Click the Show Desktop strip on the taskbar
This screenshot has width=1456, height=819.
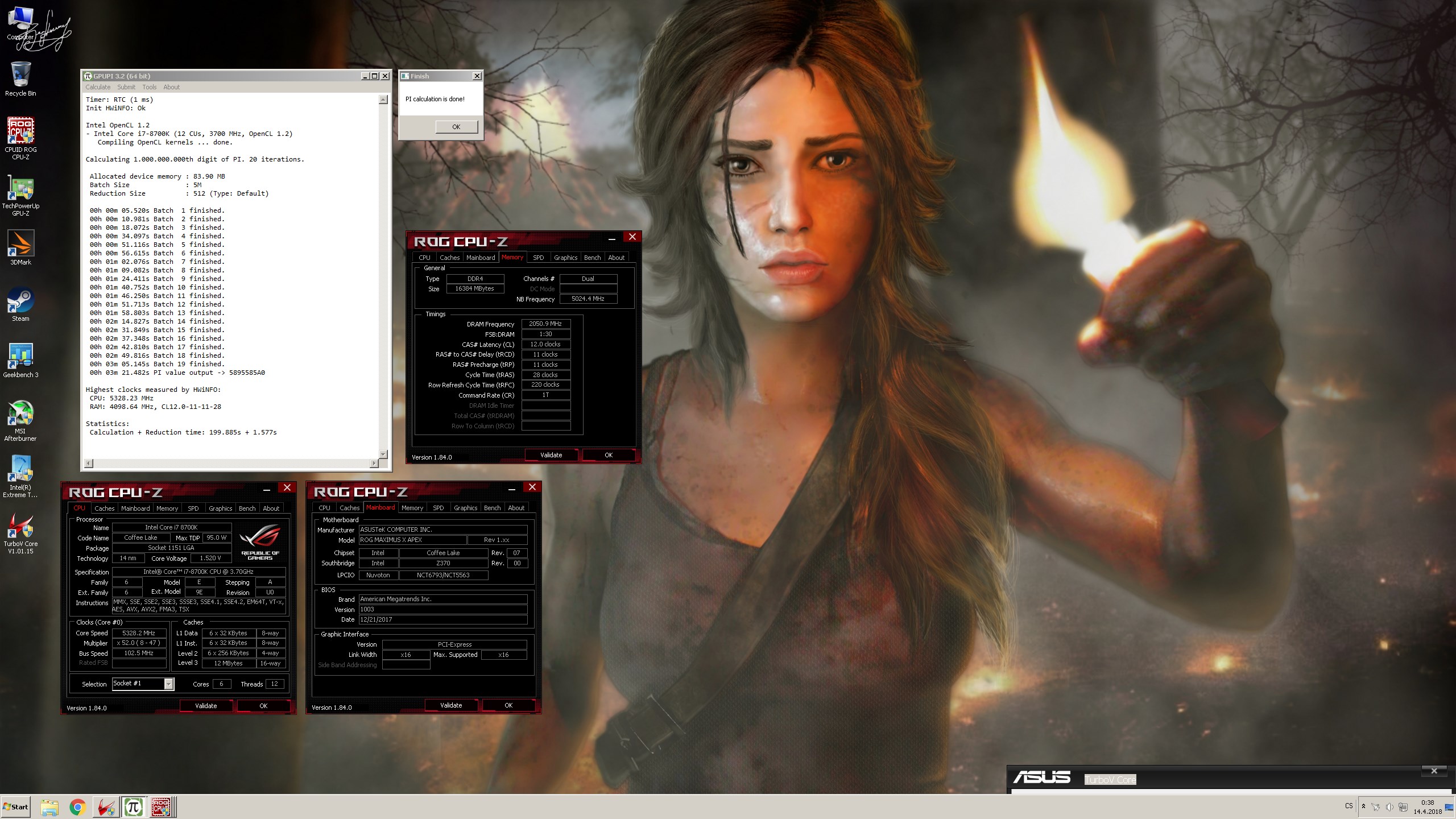1449,807
